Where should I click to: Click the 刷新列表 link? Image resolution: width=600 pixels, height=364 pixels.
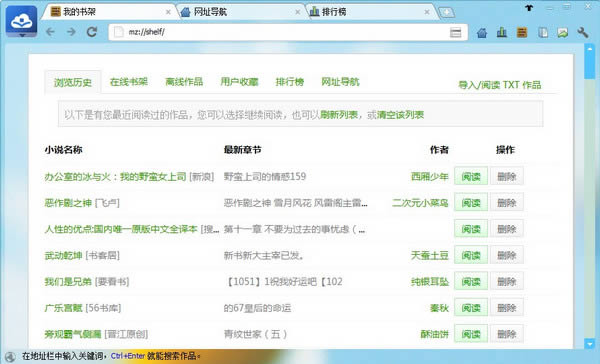point(339,114)
